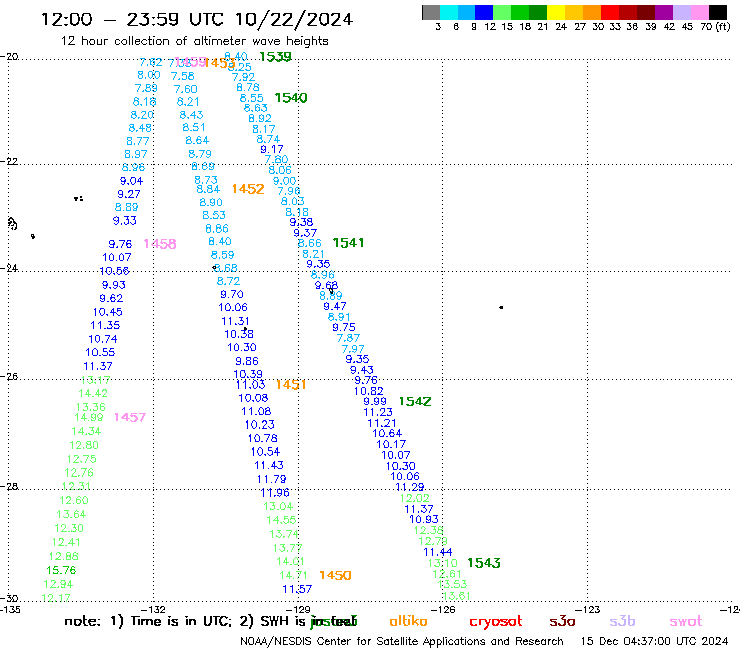Click orange pass number 1451

coord(291,385)
